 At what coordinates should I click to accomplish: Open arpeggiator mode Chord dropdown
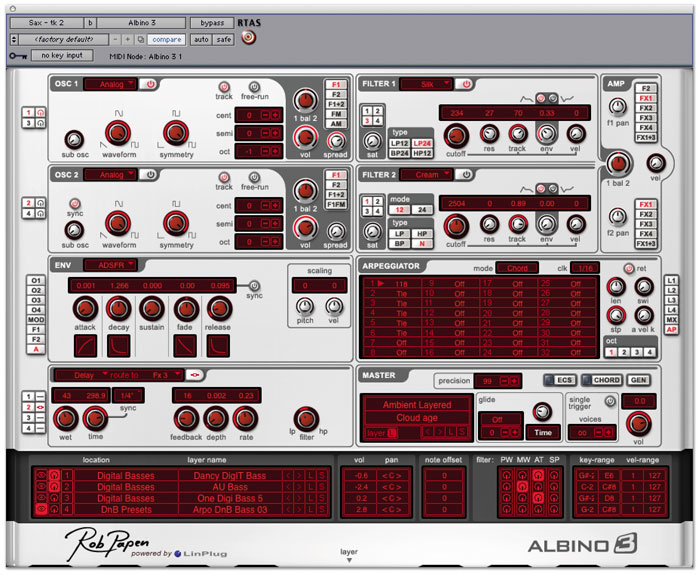517,268
